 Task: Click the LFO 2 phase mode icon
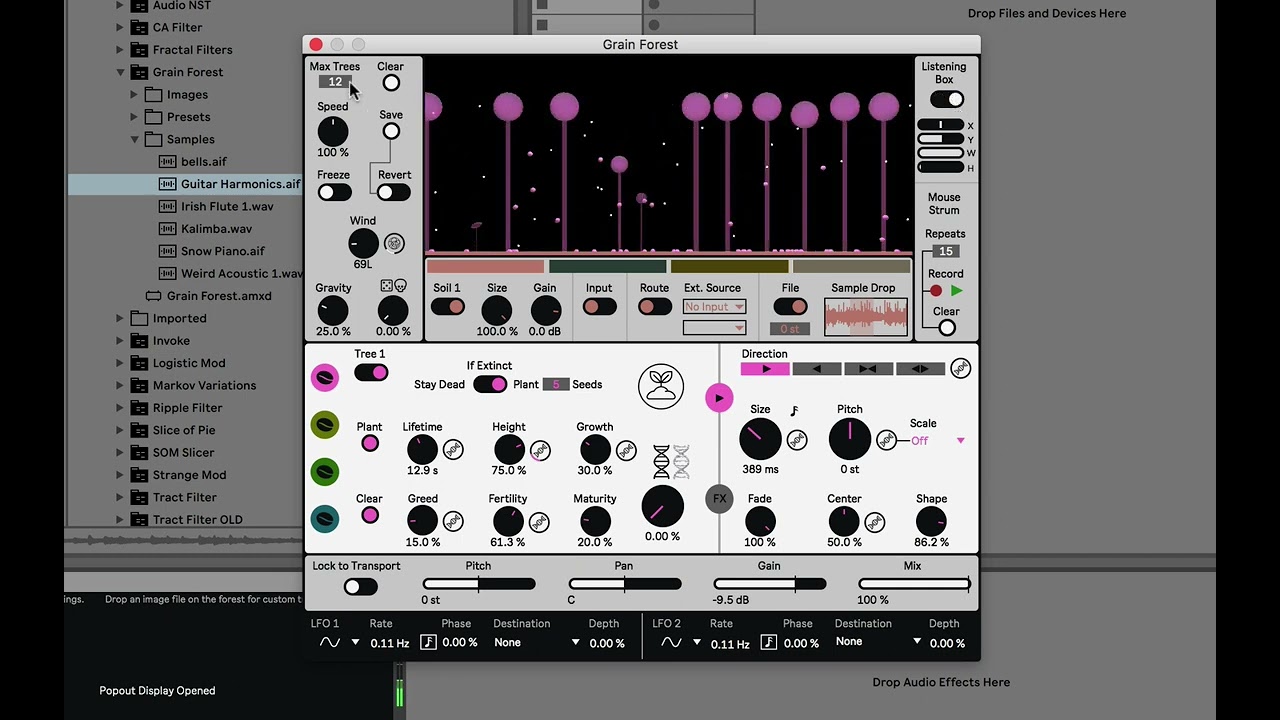pos(769,642)
